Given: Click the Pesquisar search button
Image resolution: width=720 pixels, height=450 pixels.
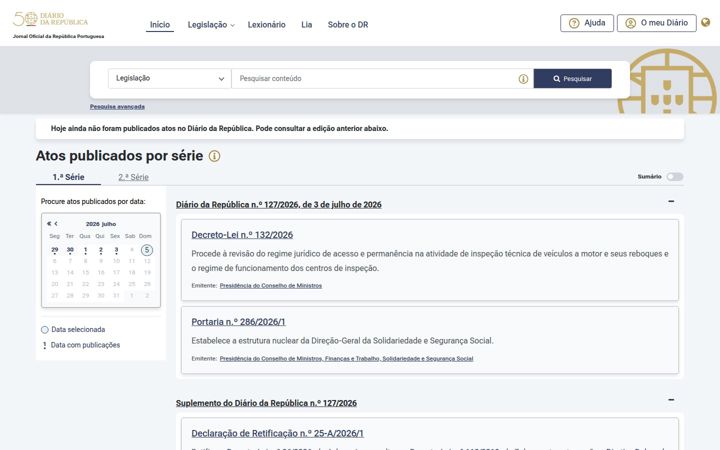Looking at the screenshot, I should tap(572, 79).
